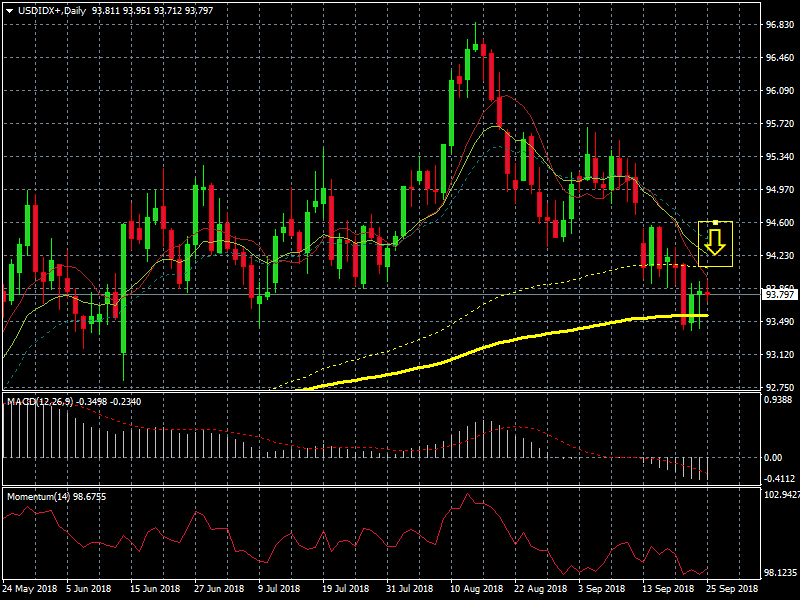Click the 102.9427 momentum scale value

780,495
